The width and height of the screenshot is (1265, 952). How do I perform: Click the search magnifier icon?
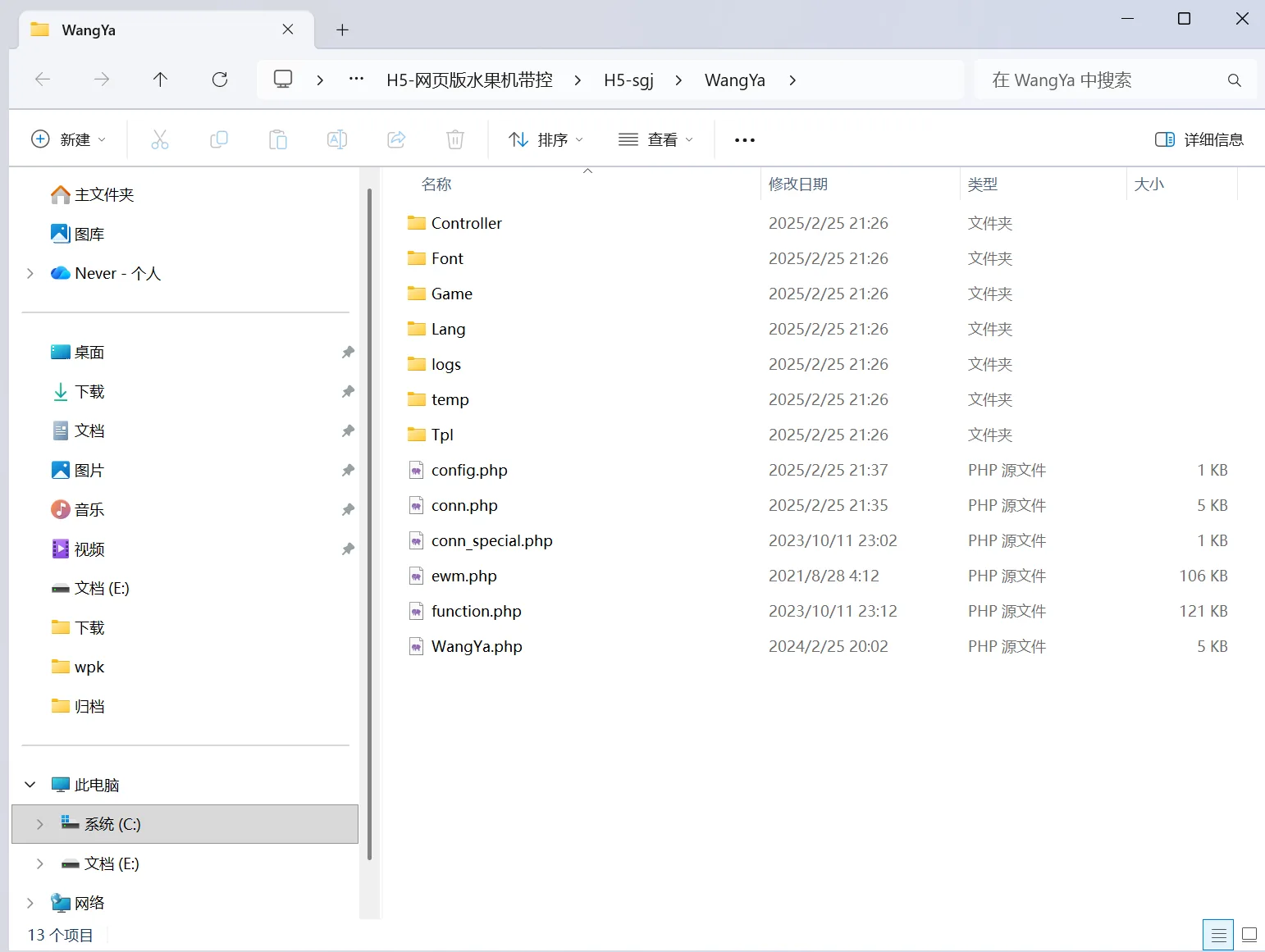(x=1234, y=80)
